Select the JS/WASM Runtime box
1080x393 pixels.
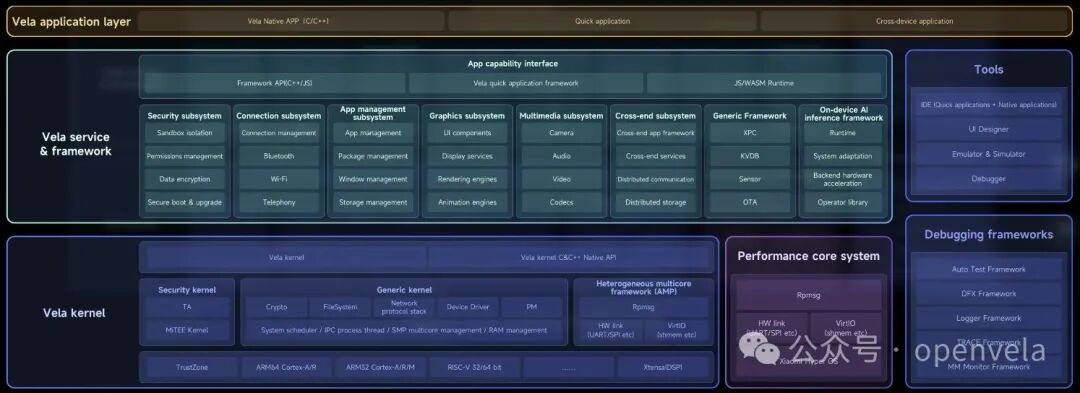click(x=763, y=83)
